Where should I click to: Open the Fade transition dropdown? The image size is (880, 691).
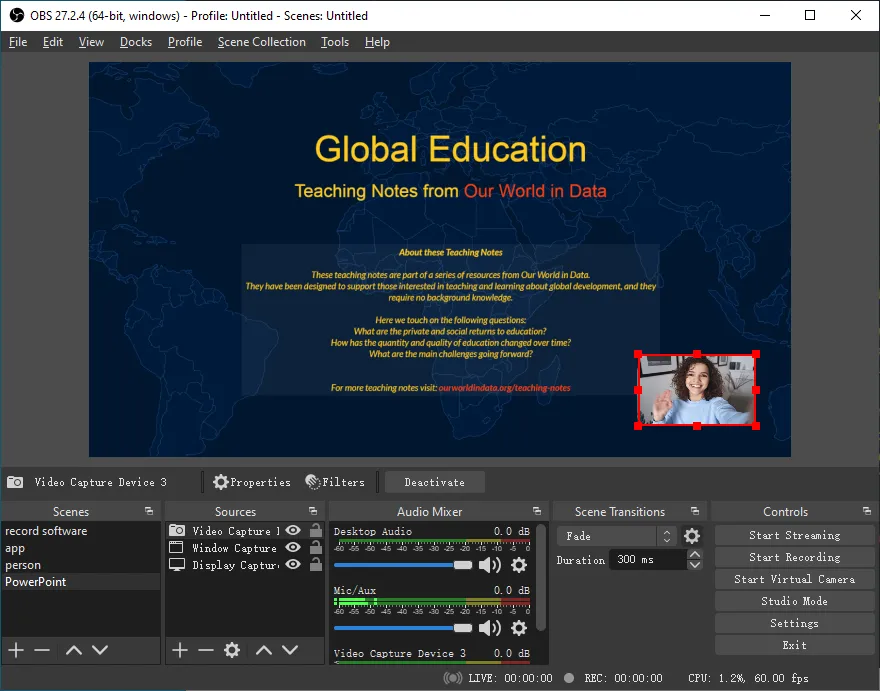pyautogui.click(x=616, y=536)
